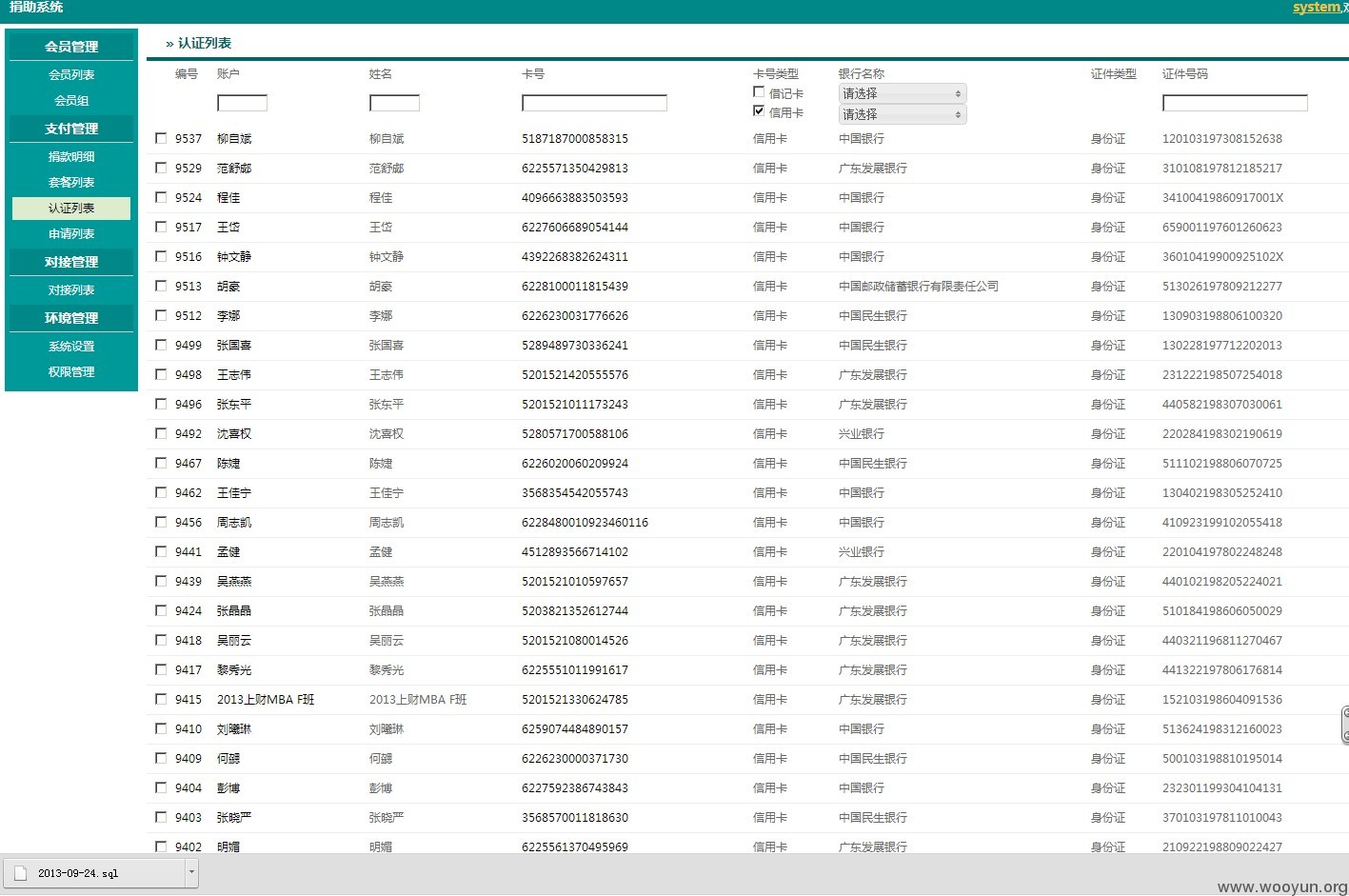Open the first 请选择 bank dropdown
1349x896 pixels.
coord(903,93)
